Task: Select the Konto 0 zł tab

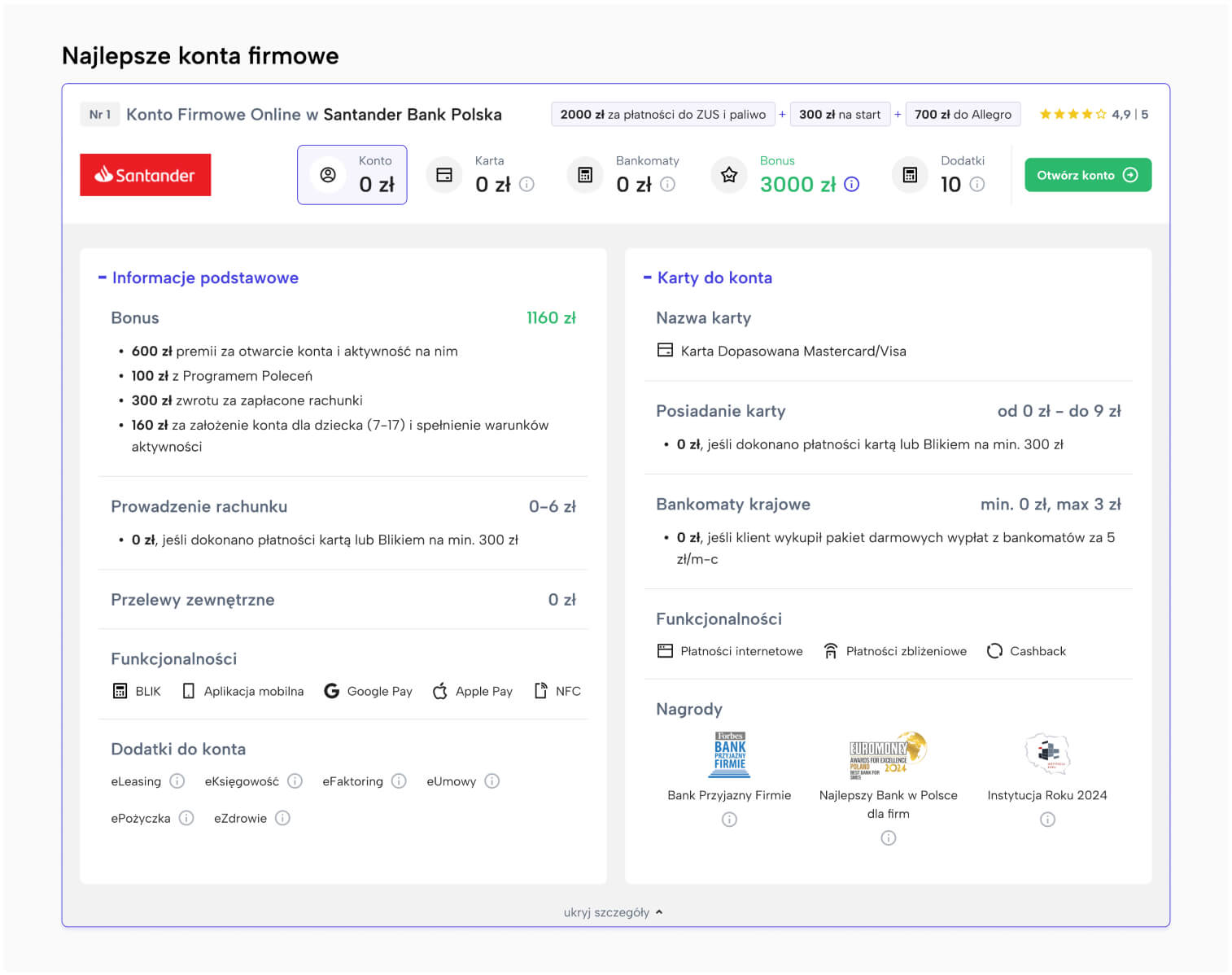Action: 352,175
